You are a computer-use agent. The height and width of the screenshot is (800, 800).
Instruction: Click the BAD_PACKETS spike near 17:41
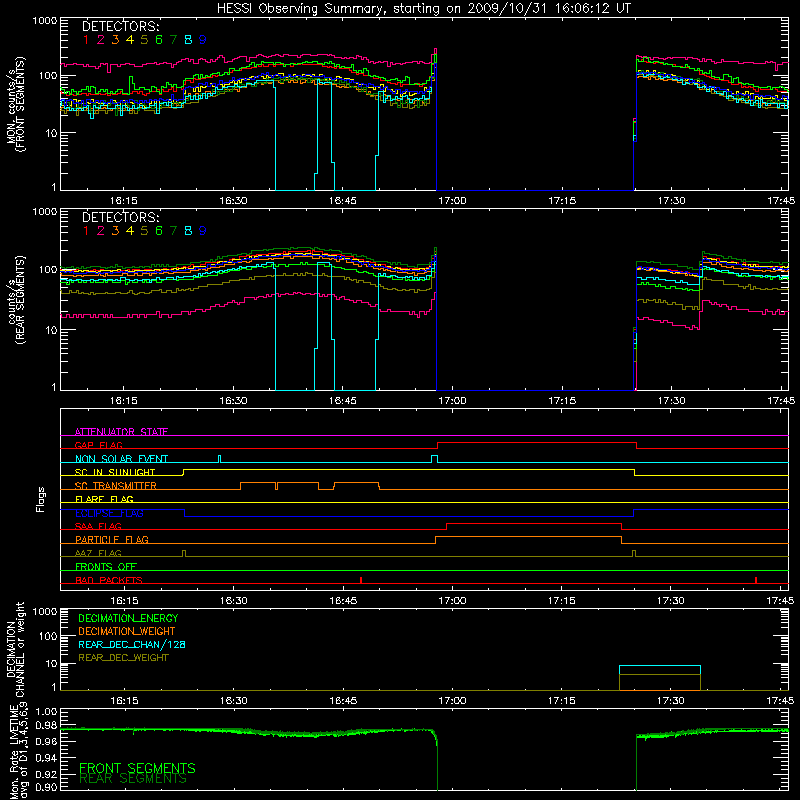click(756, 580)
